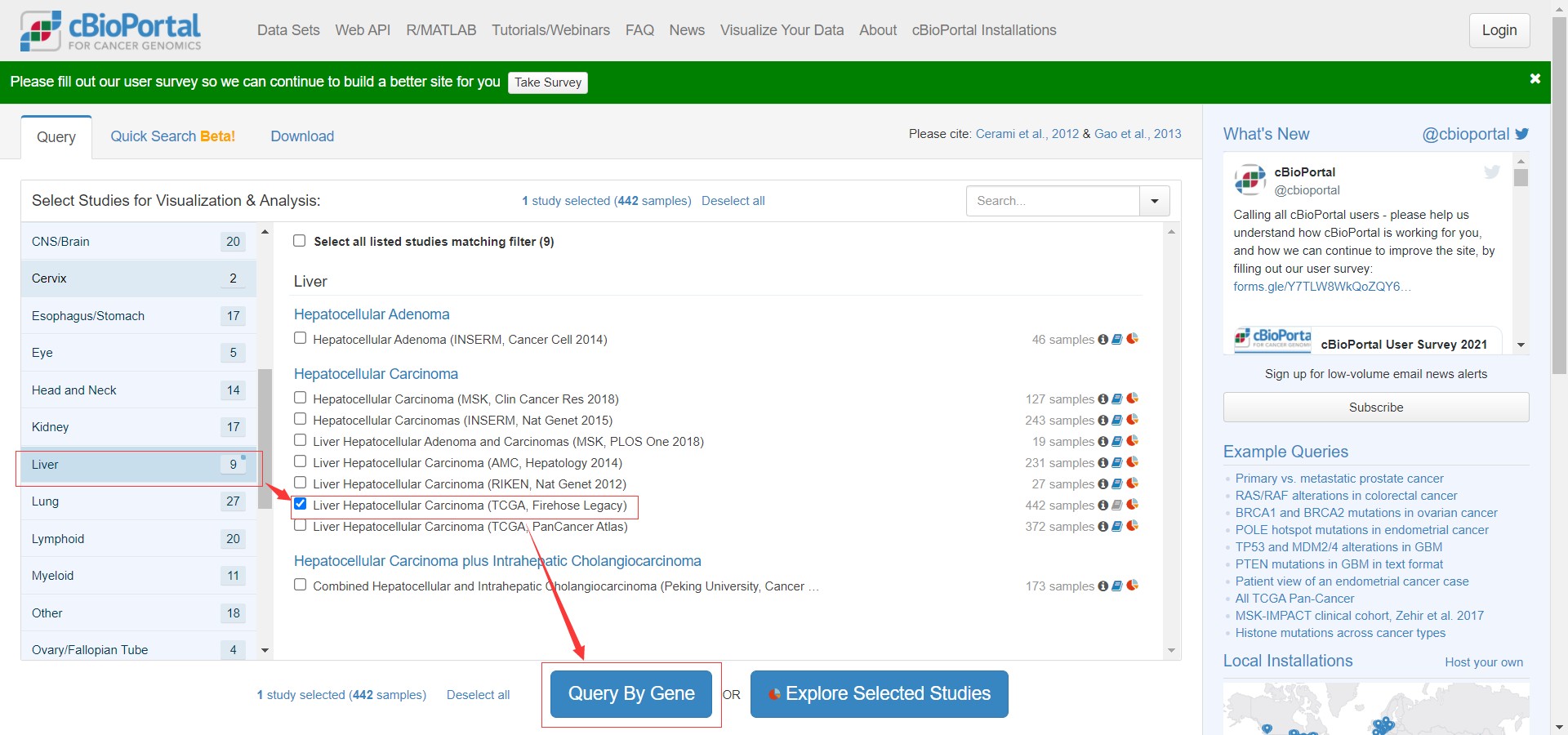Image resolution: width=1568 pixels, height=735 pixels.
Task: Check Liver Hepatocellular Carcinoma RIKEN Nat Genet 2012
Action: point(300,483)
